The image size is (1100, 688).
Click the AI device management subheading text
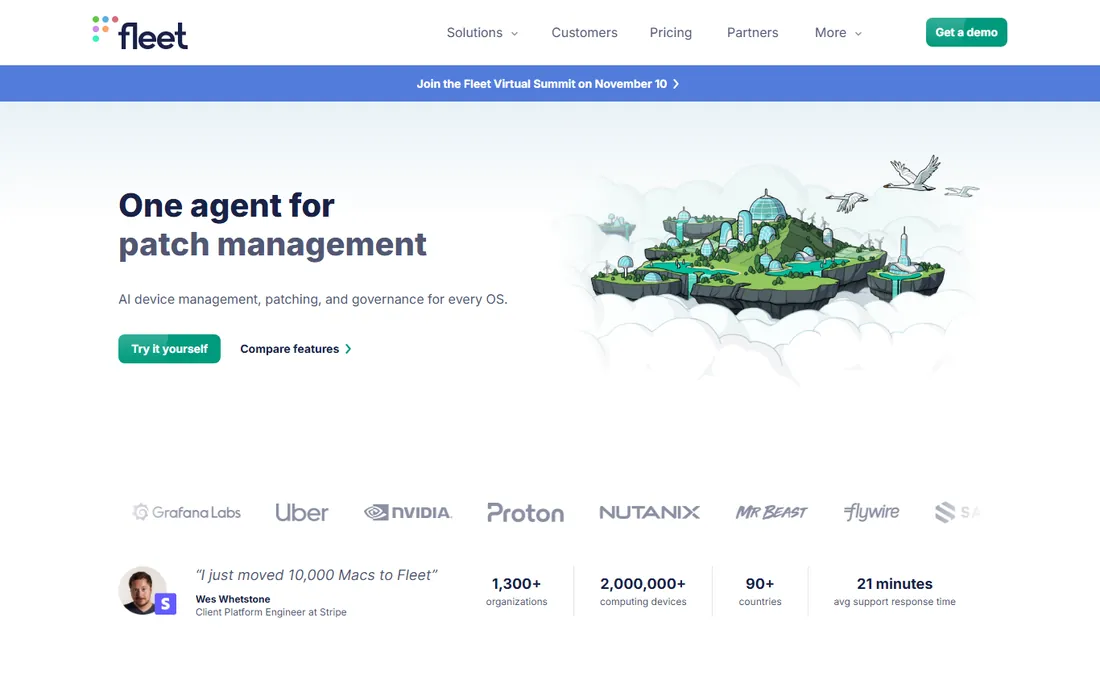pos(313,299)
